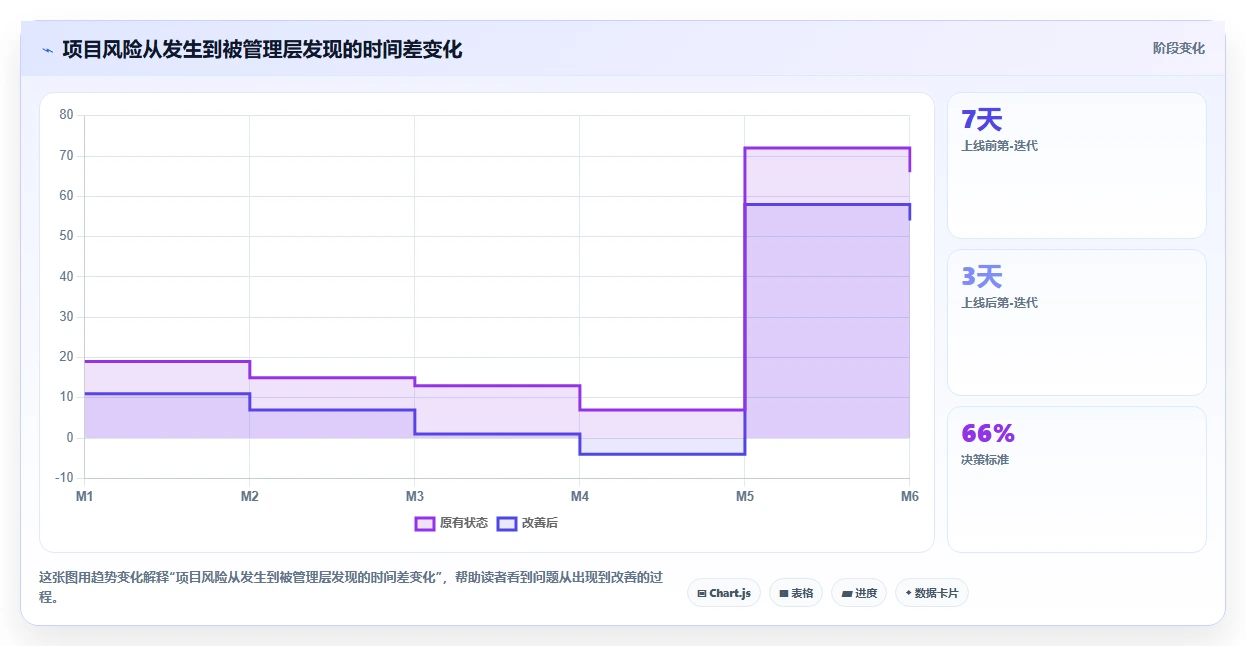The width and height of the screenshot is (1246, 646).
Task: Click the 表格 tag chip
Action: coord(796,593)
